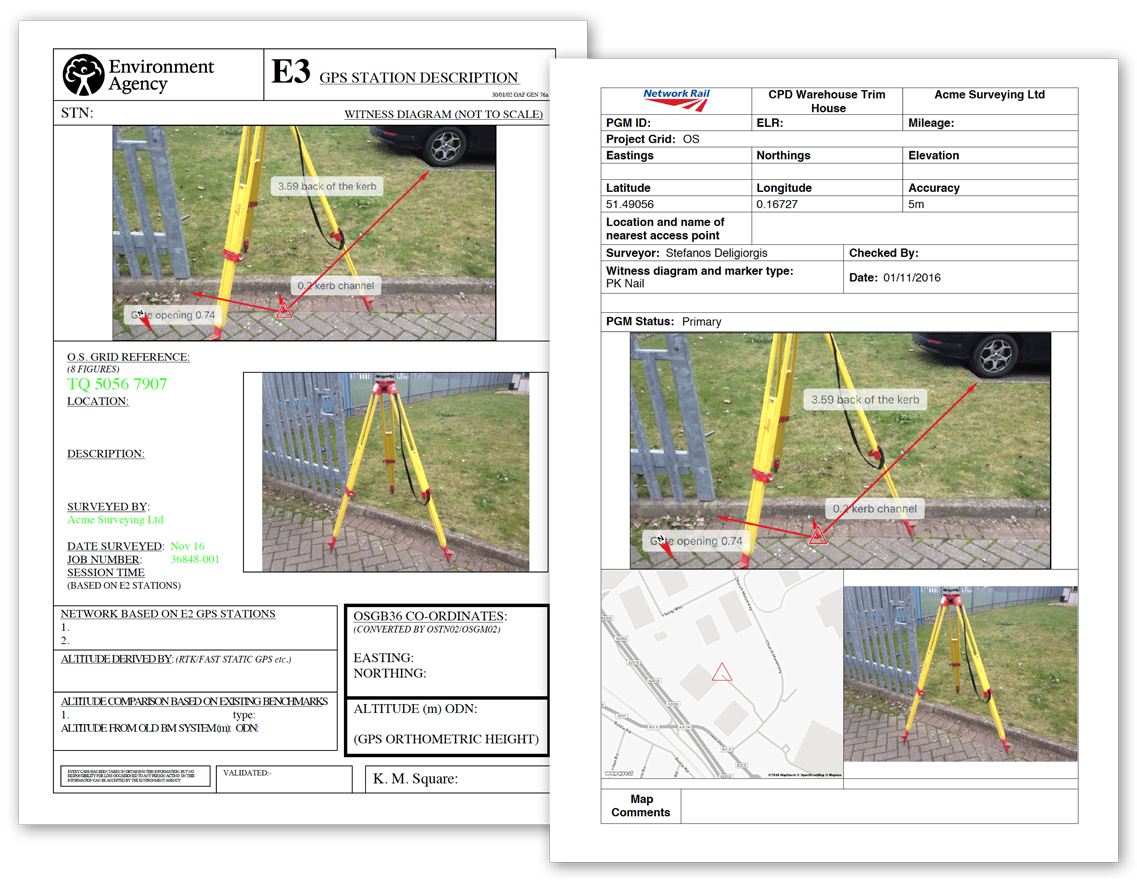Click the large E3 heading
The width and height of the screenshot is (1137, 883).
tap(290, 73)
